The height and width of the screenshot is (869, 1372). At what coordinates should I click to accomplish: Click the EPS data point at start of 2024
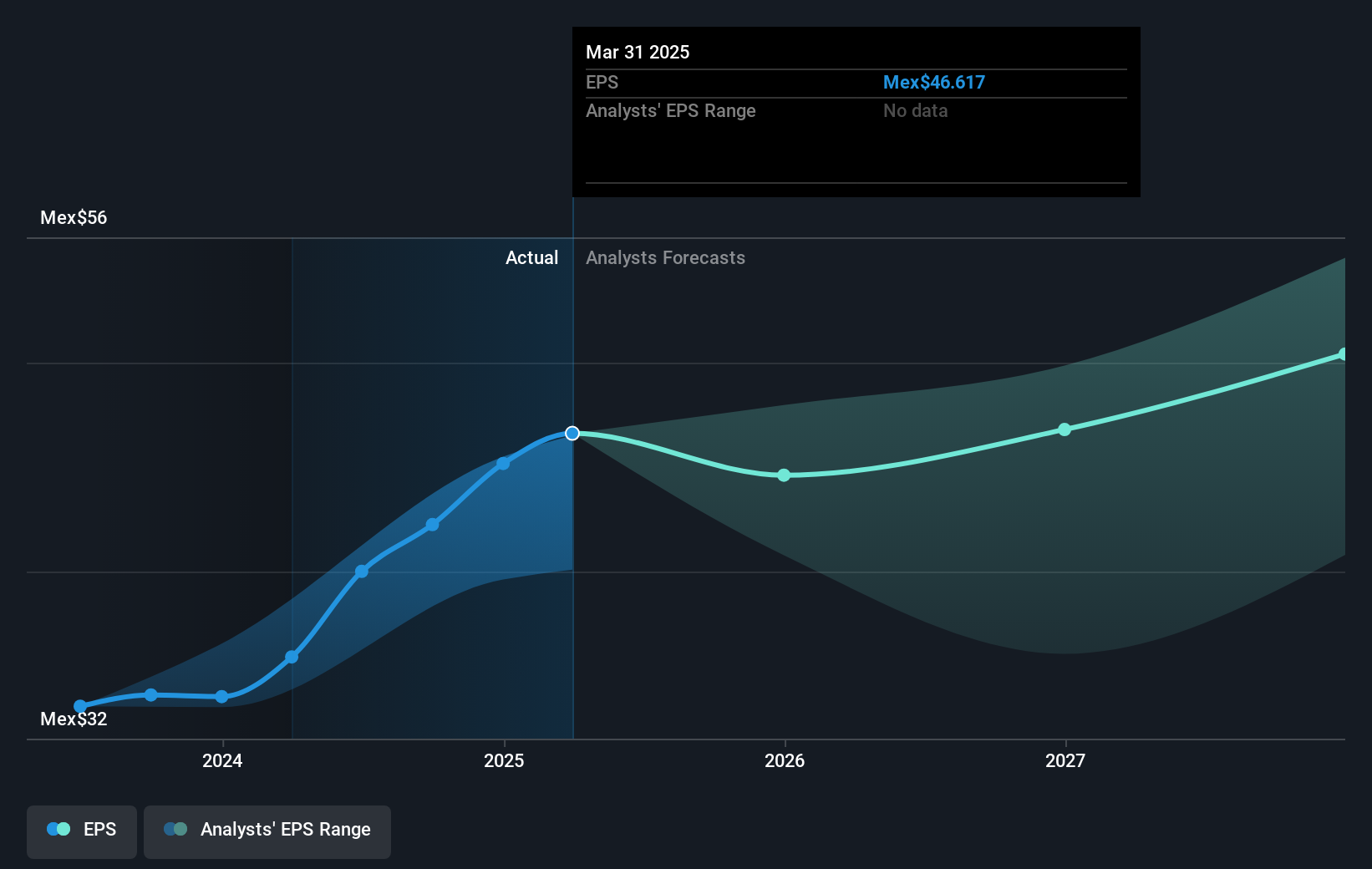221,696
